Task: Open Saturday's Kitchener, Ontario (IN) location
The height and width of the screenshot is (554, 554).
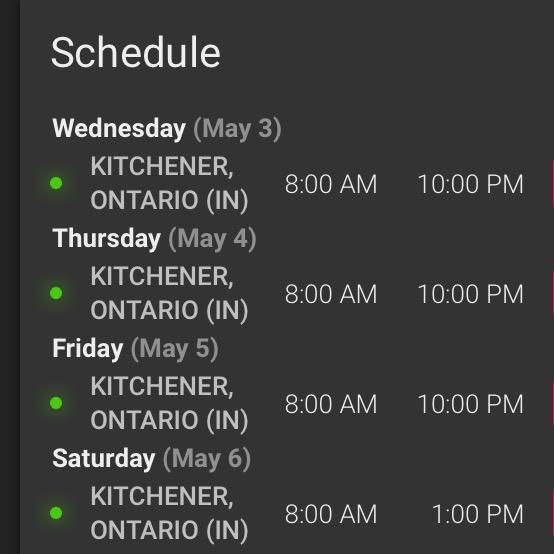Action: [169, 513]
